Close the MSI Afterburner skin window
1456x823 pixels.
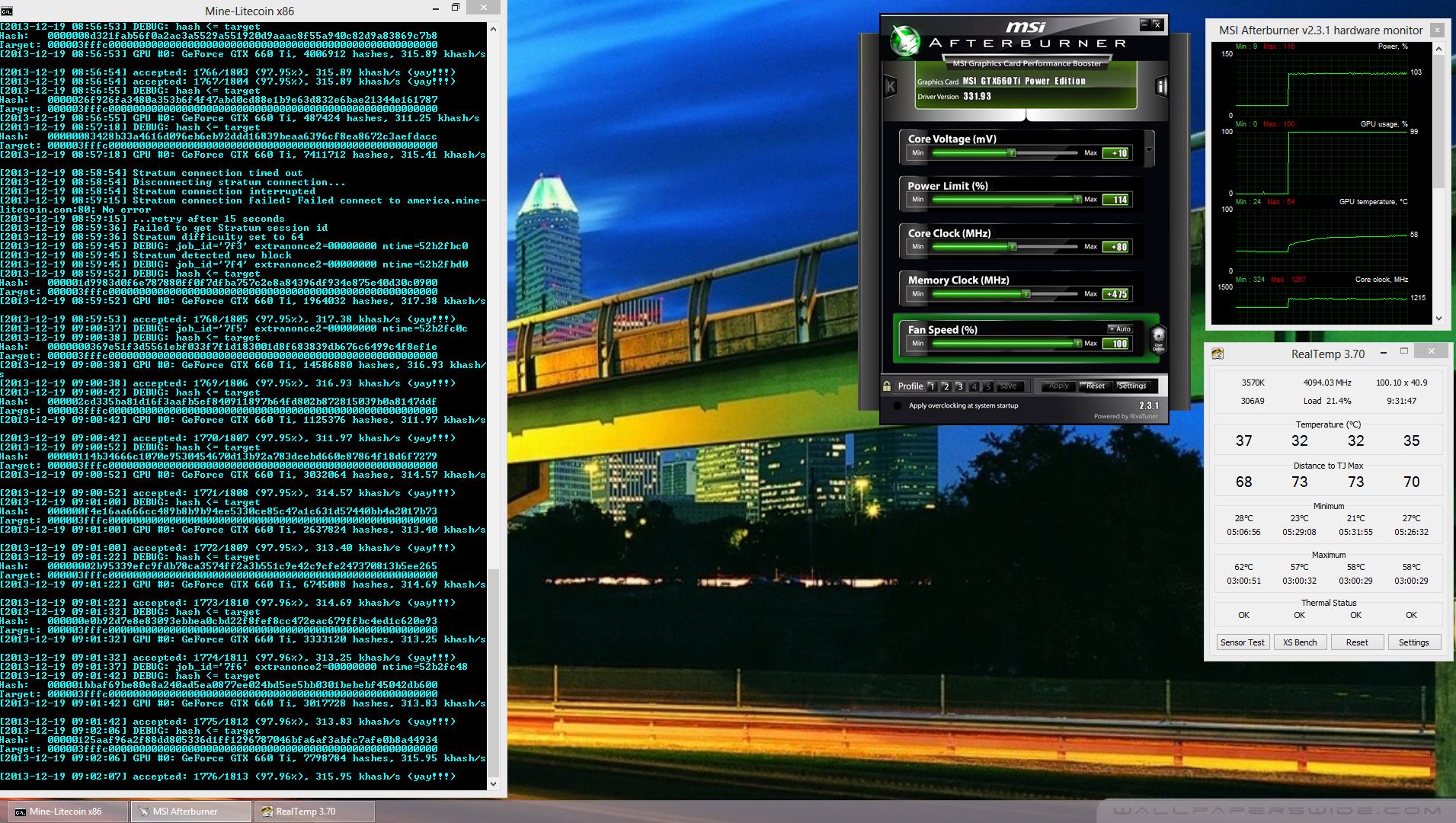click(1157, 24)
